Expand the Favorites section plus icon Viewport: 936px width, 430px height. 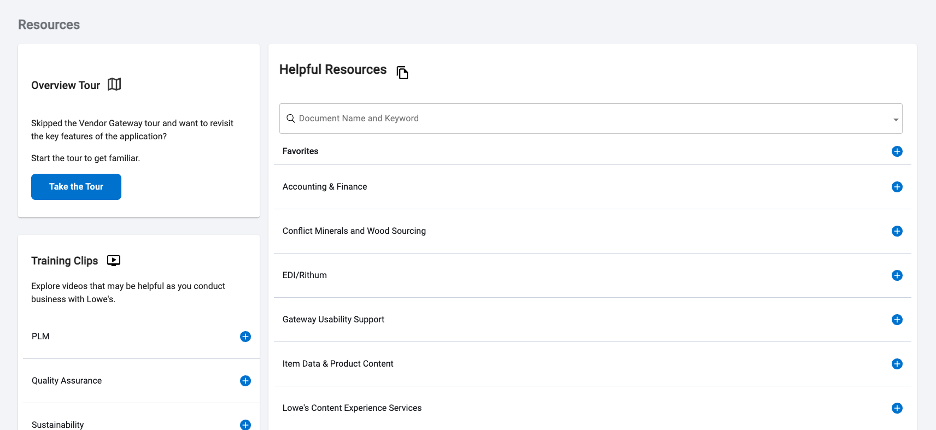point(897,151)
